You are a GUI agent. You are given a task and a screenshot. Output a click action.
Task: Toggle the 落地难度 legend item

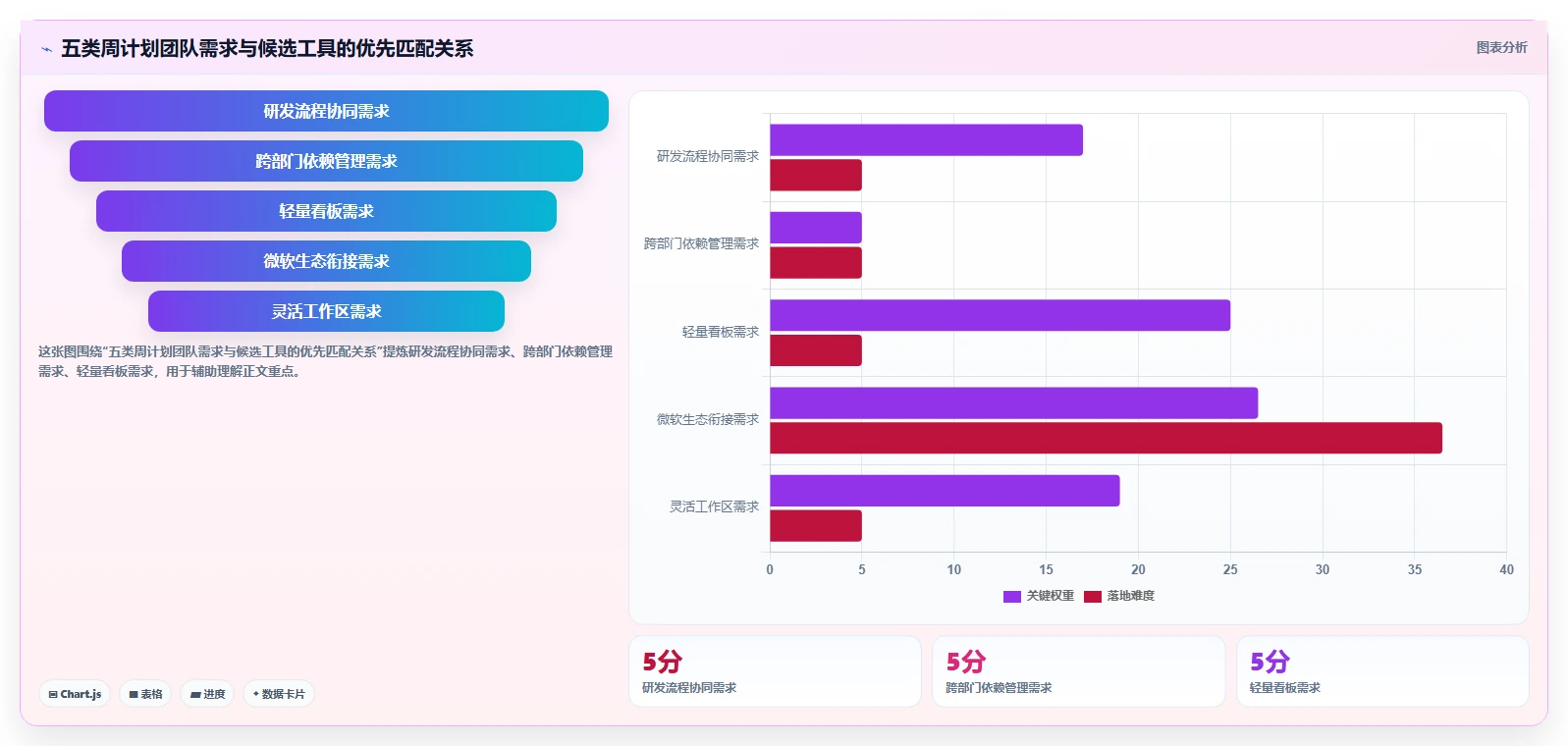(1119, 596)
